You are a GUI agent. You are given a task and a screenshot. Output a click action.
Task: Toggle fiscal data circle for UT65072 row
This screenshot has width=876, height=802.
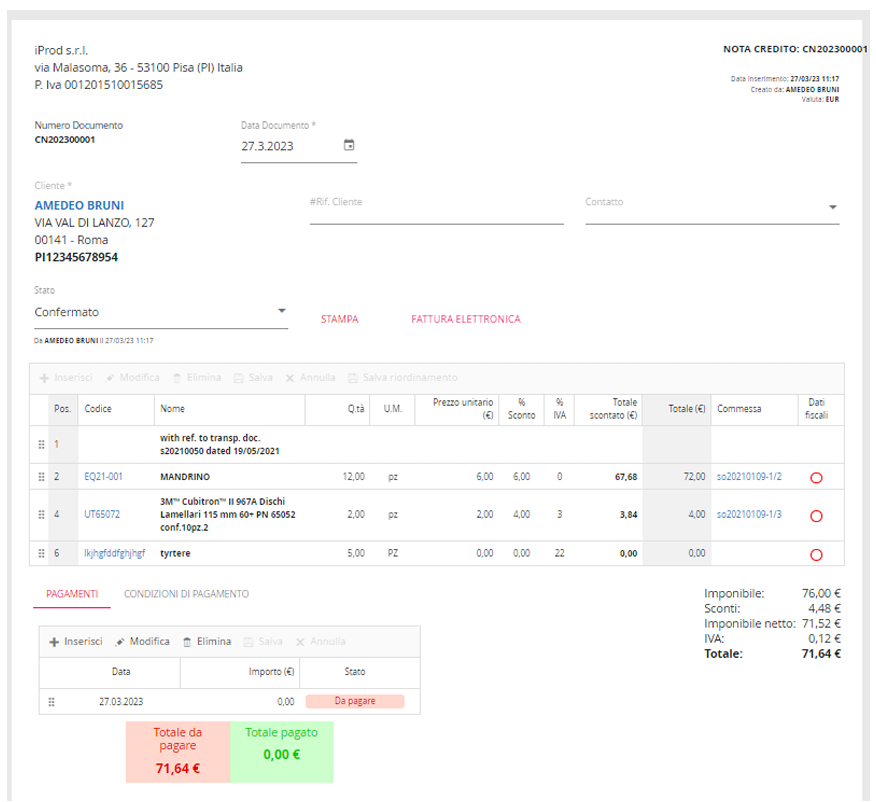[x=815, y=516]
